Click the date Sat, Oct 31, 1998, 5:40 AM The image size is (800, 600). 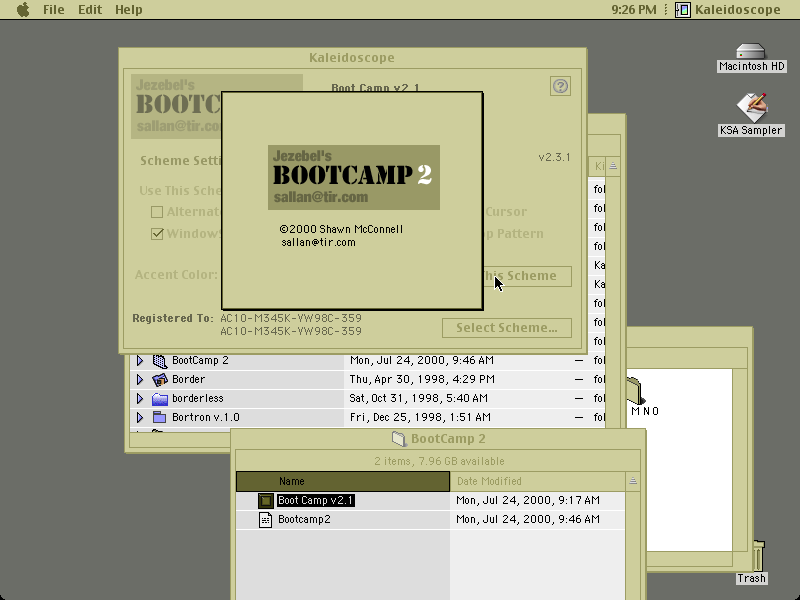[418, 398]
